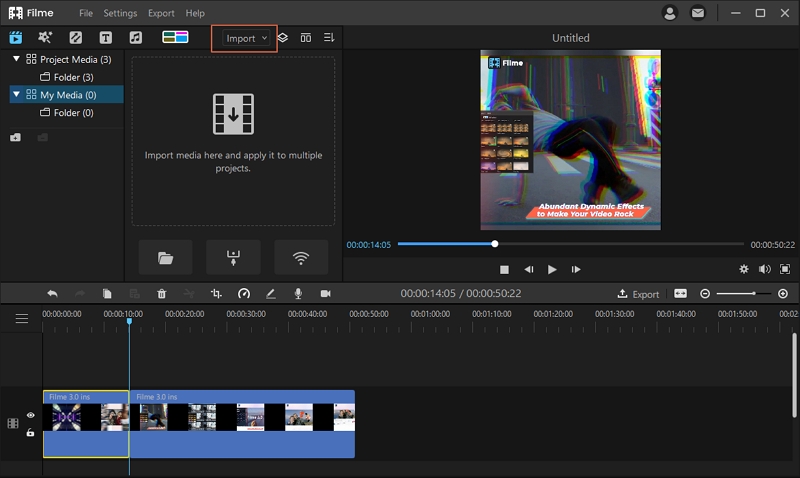
Task: Import via wireless Wi-Fi button
Action: point(301,258)
